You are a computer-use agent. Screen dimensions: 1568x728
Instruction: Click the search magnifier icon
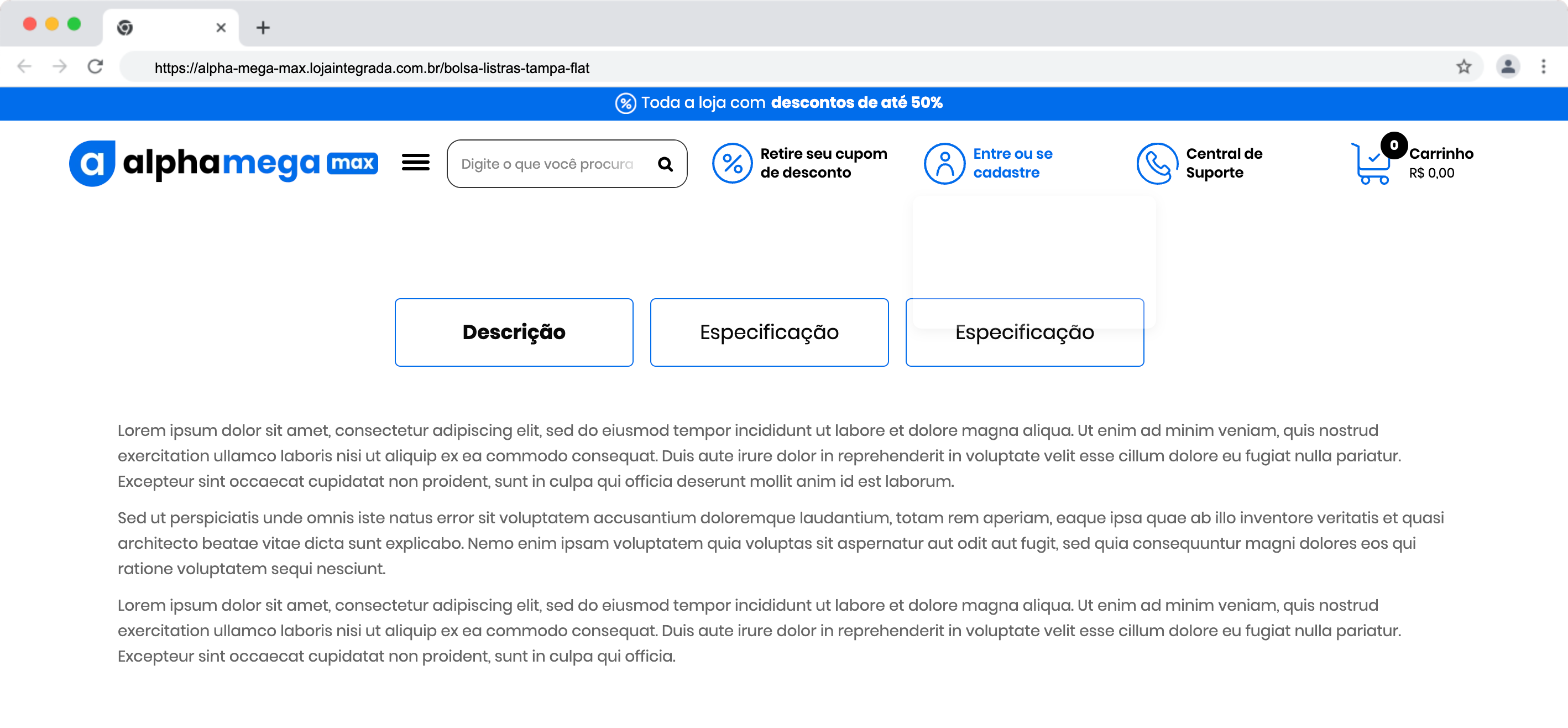pyautogui.click(x=665, y=164)
